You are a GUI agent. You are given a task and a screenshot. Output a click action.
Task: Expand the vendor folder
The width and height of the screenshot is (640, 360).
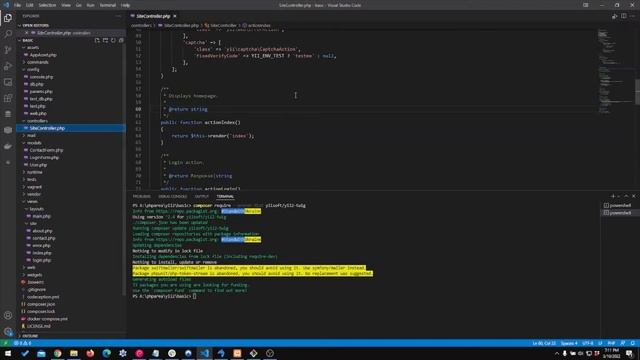click(33, 194)
